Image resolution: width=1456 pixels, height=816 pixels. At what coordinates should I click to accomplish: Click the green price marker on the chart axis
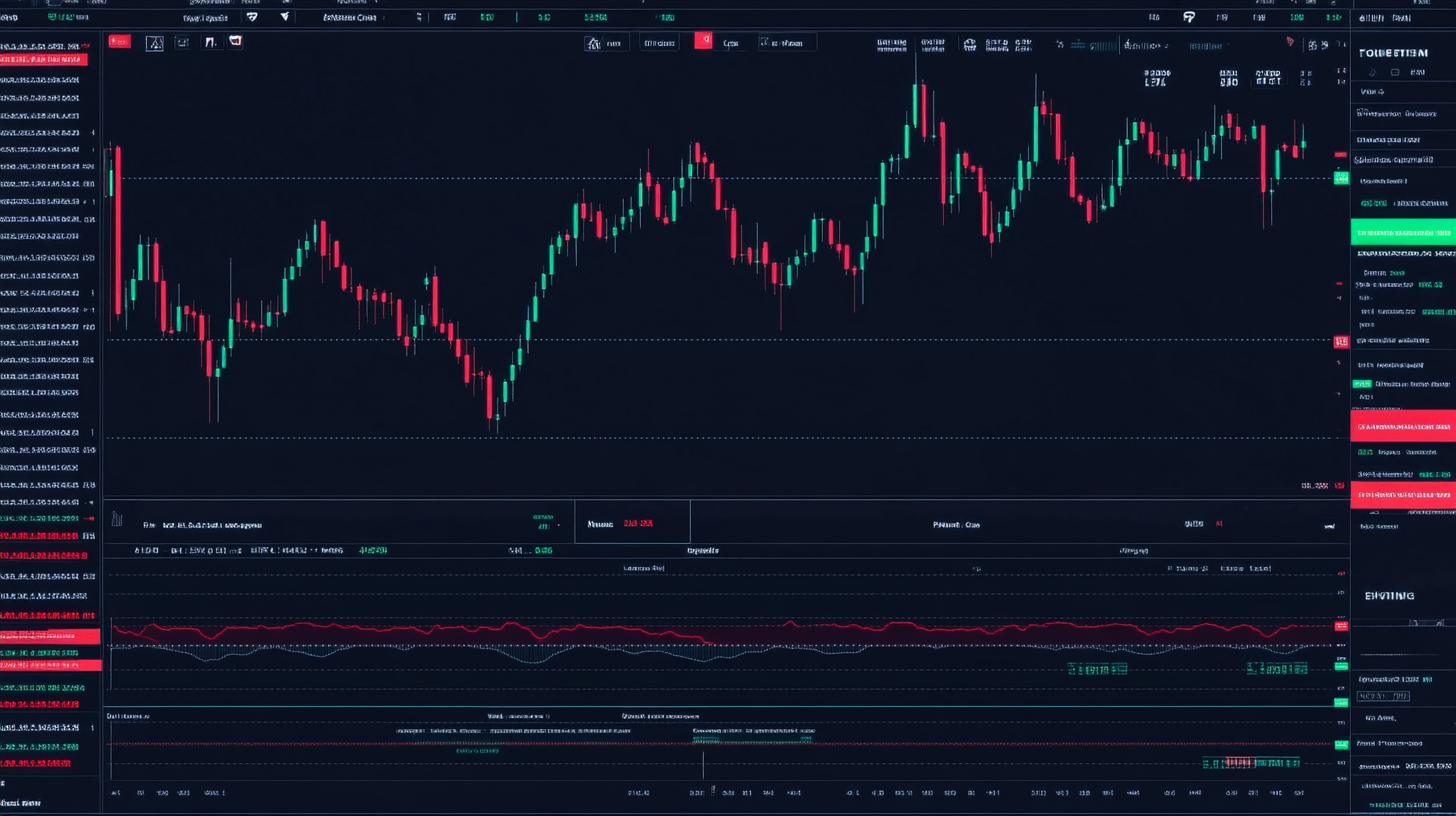point(1341,178)
